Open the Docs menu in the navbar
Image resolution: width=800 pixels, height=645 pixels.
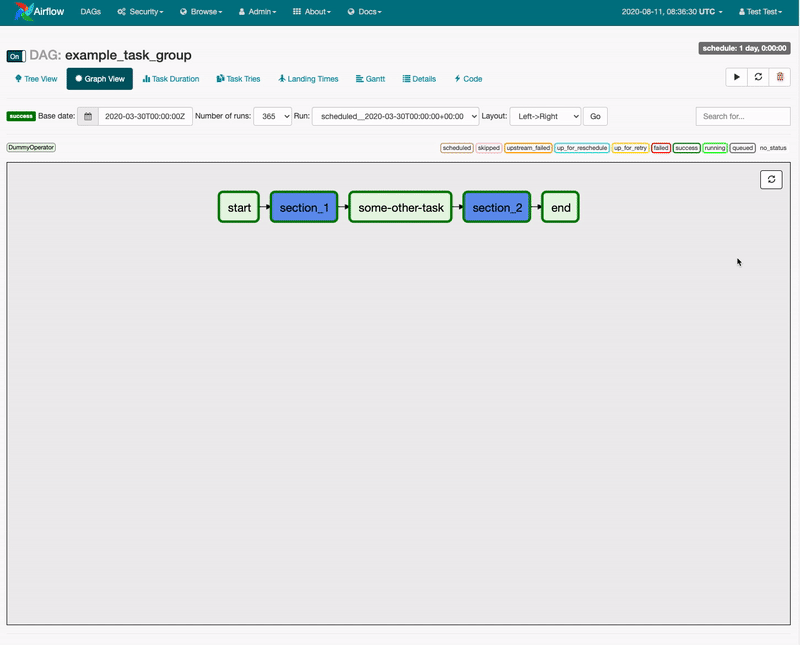[366, 12]
